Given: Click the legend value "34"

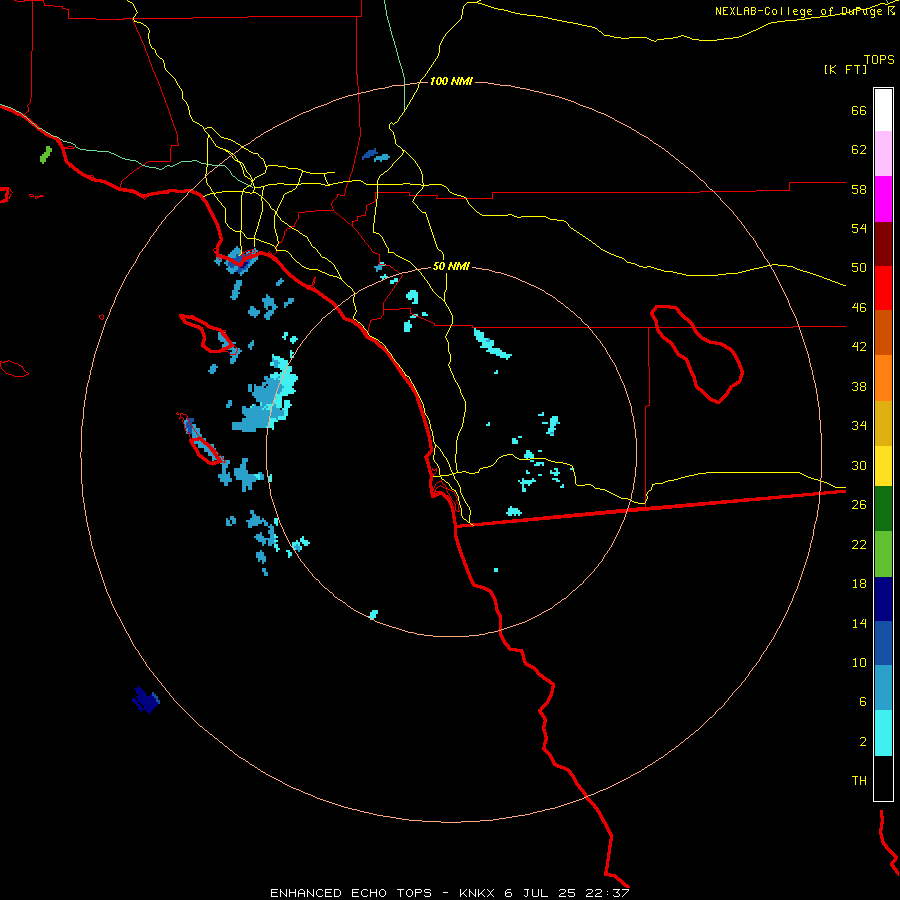Looking at the screenshot, I should (859, 425).
